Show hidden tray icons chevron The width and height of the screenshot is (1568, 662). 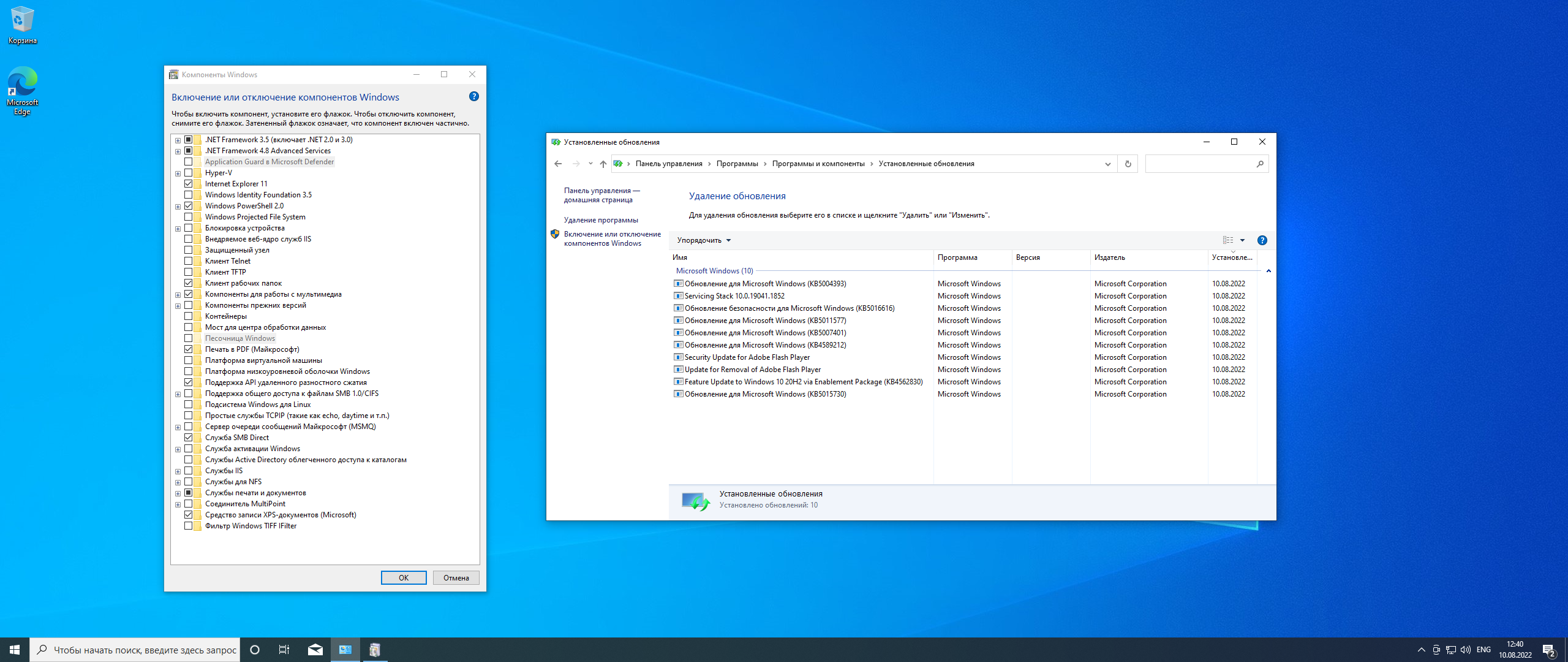click(1421, 650)
